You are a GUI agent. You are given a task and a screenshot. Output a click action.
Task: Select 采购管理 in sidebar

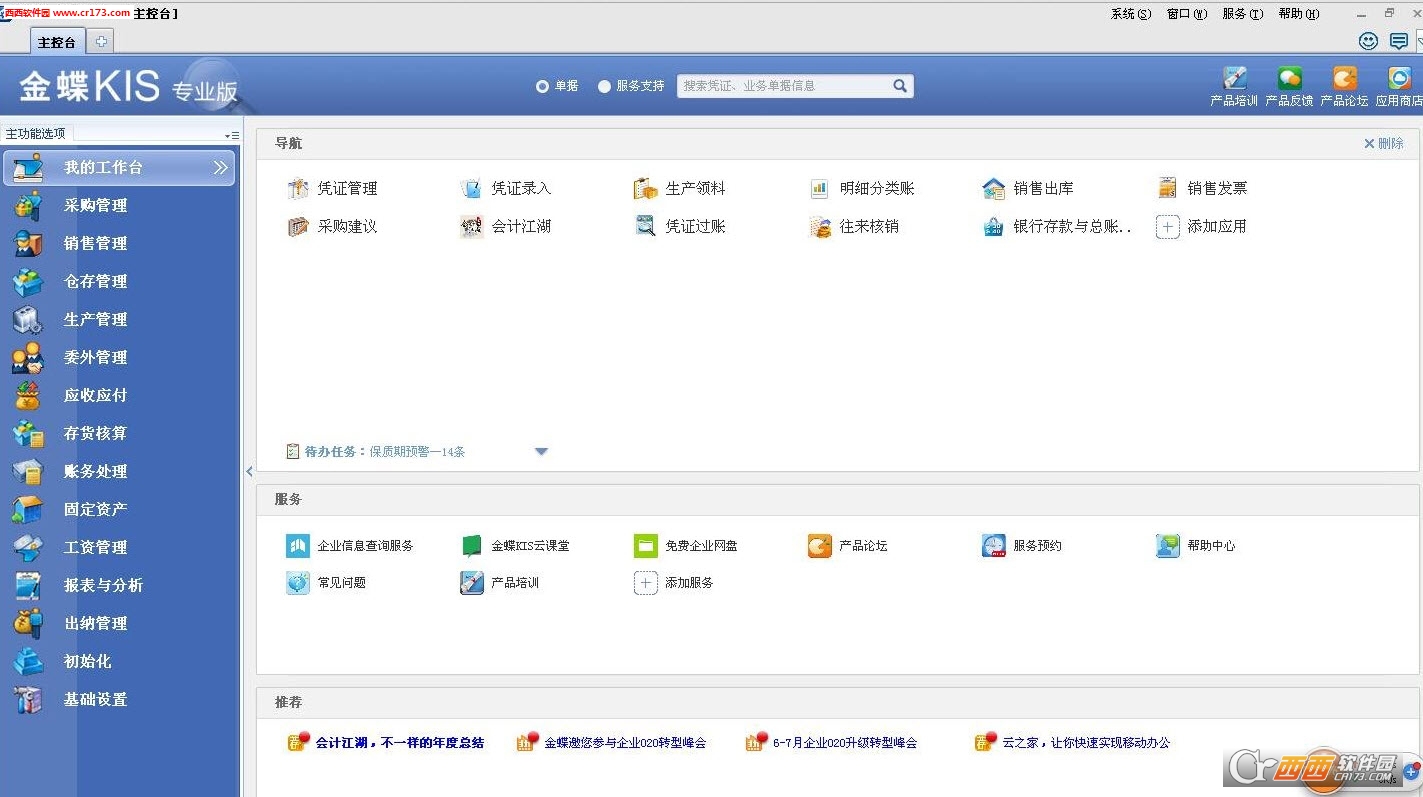120,205
